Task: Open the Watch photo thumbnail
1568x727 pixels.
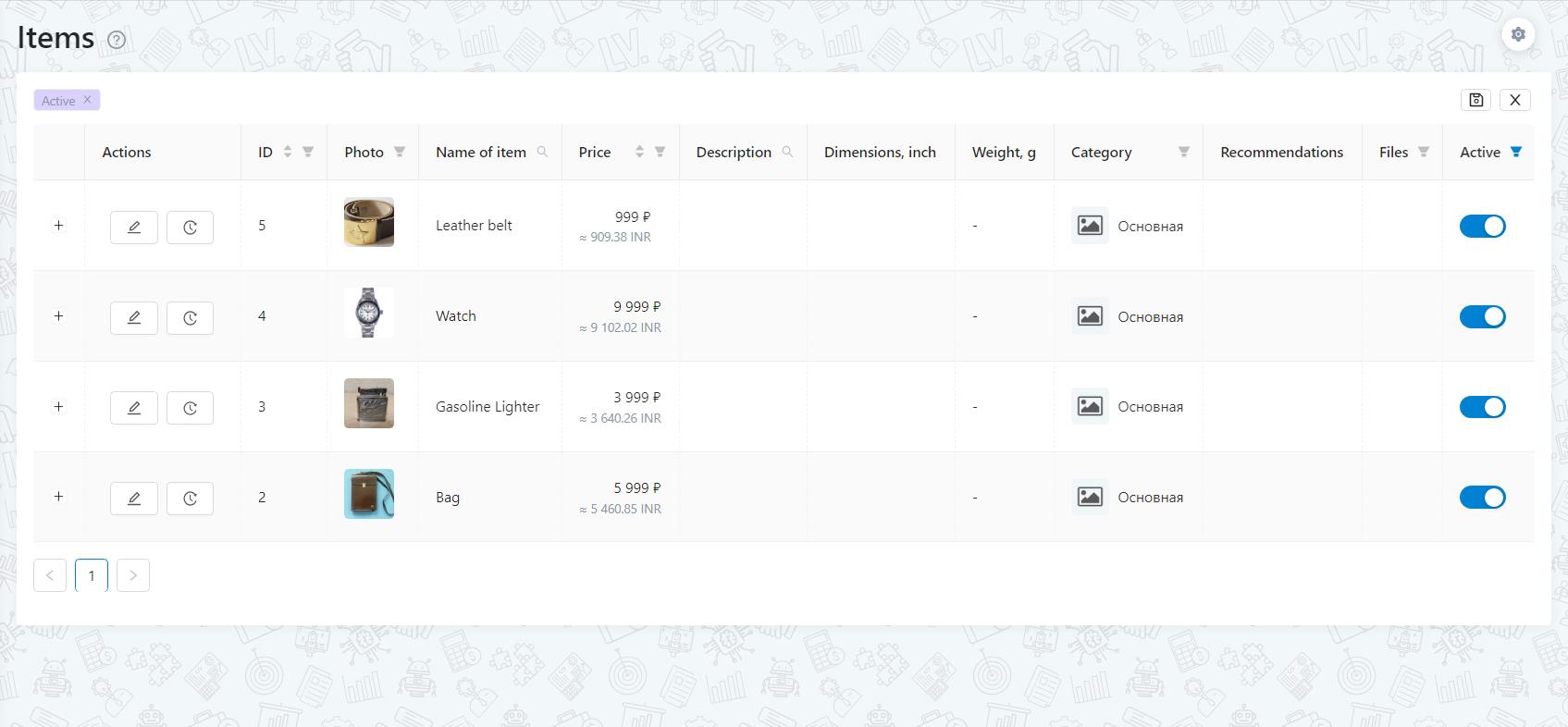Action: coord(368,313)
